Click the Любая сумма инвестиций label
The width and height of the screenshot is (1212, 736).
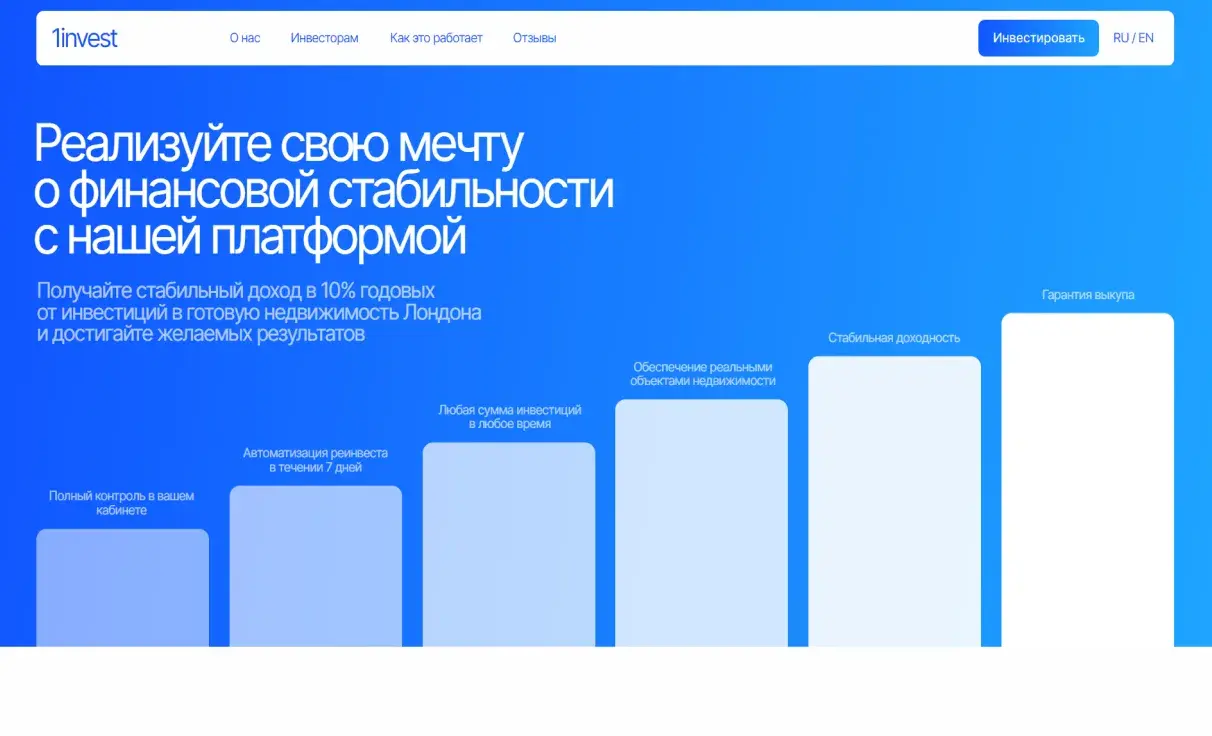pyautogui.click(x=508, y=415)
